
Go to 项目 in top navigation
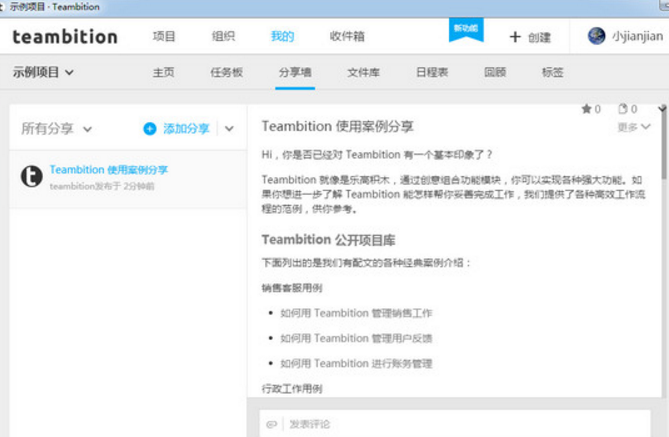[164, 36]
